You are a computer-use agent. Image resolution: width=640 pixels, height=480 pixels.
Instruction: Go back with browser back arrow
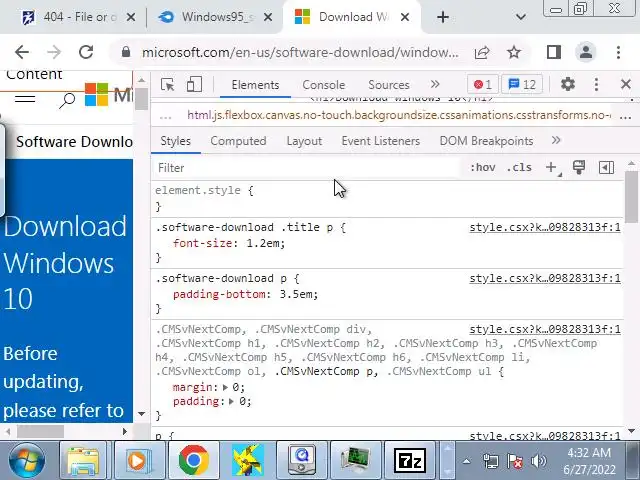[x=22, y=52]
